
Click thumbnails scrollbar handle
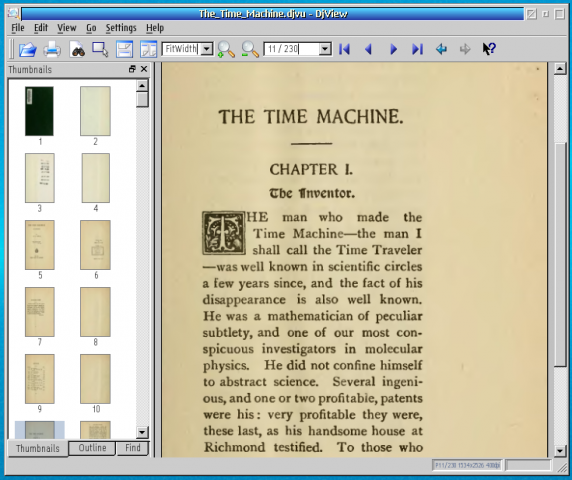pyautogui.click(x=142, y=100)
